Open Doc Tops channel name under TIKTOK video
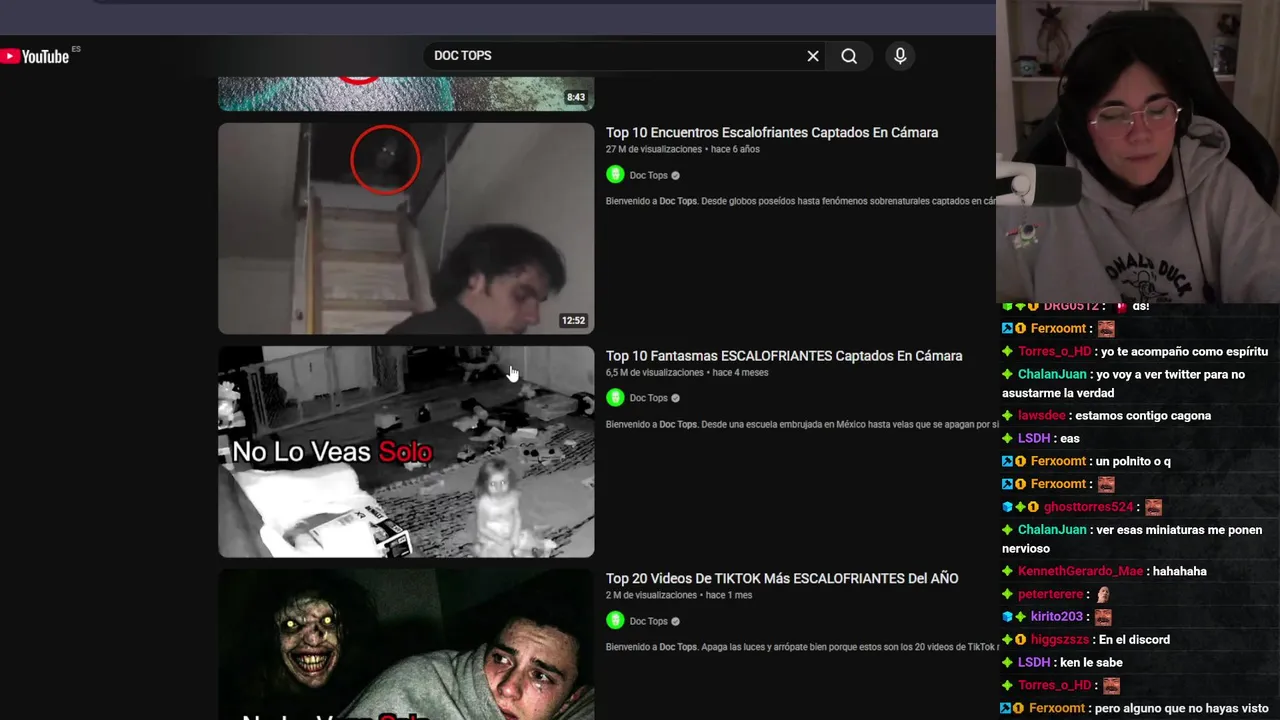Screen dimensions: 1280x720 [648, 621]
